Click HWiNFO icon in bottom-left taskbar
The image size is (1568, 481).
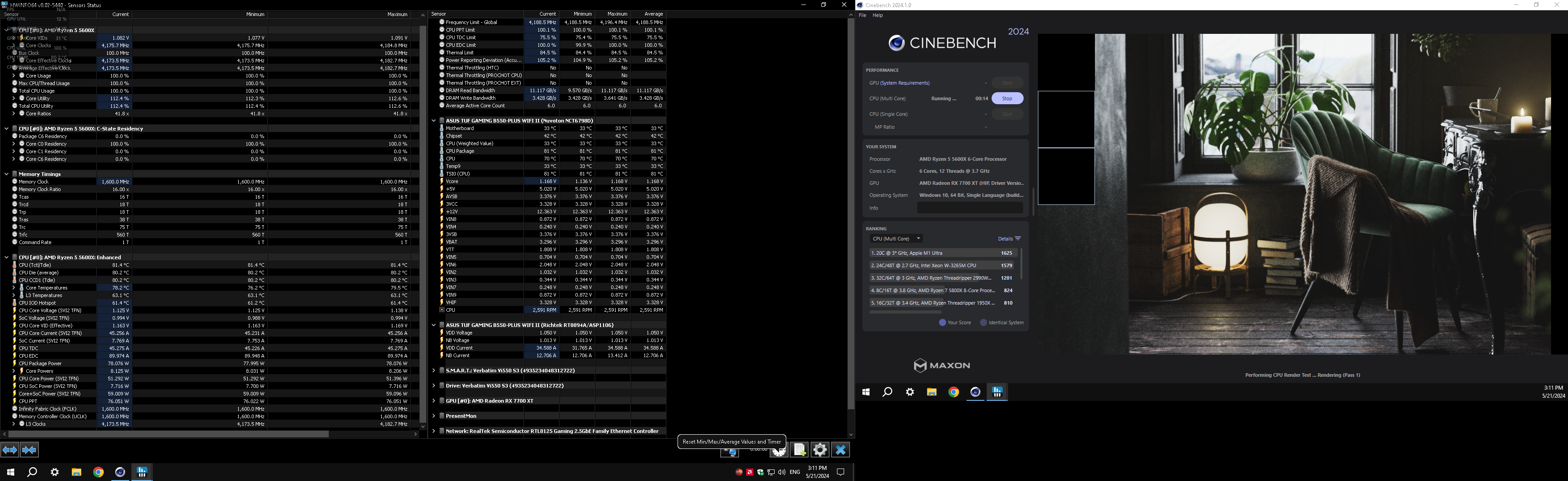[x=143, y=472]
